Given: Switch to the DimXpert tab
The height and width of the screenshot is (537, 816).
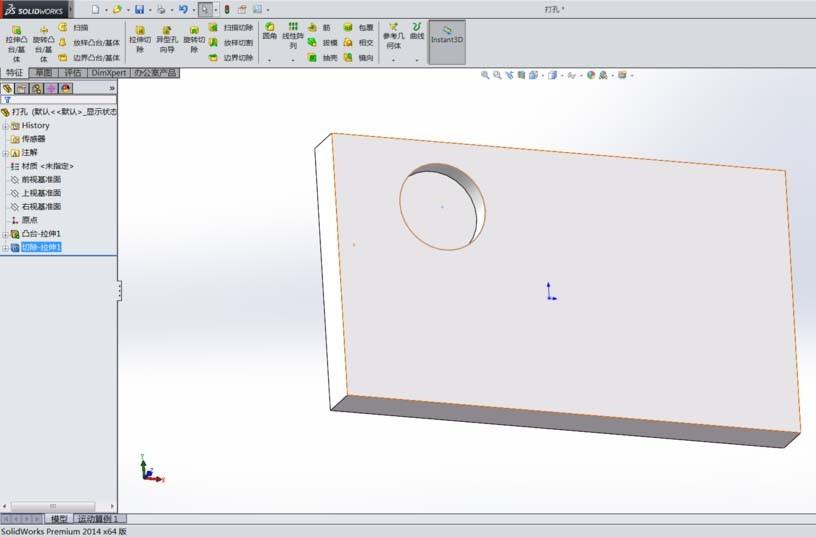Looking at the screenshot, I should (109, 73).
